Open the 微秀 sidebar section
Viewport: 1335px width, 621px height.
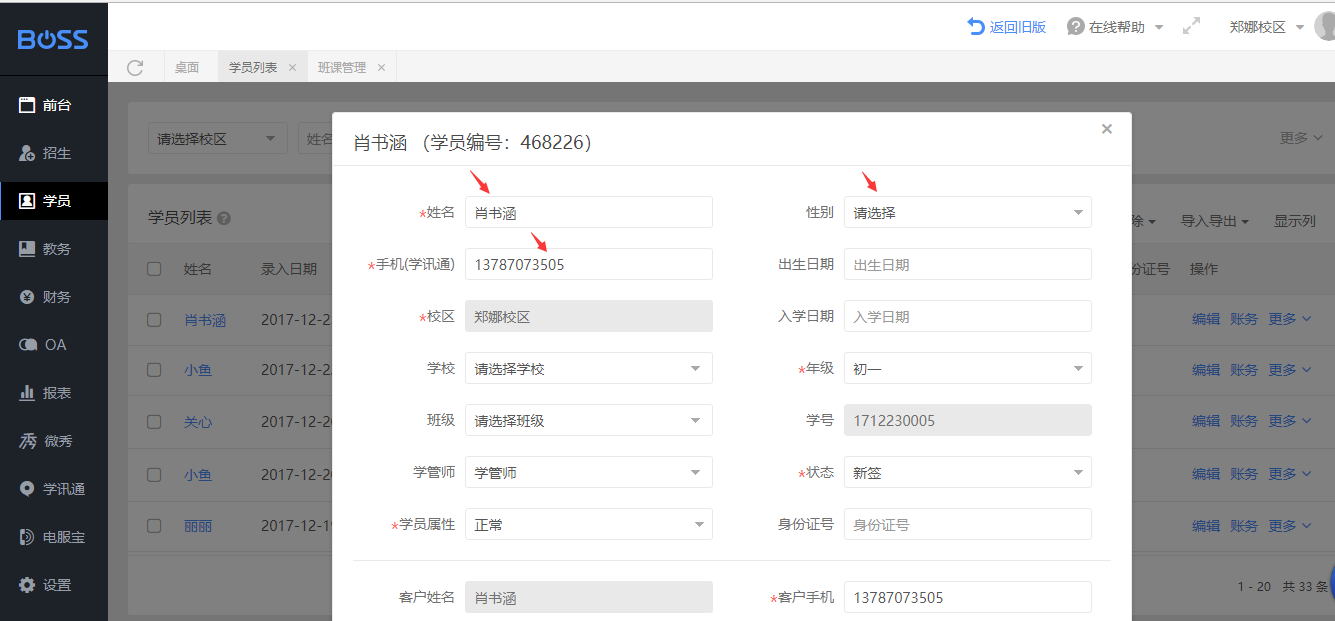click(54, 441)
